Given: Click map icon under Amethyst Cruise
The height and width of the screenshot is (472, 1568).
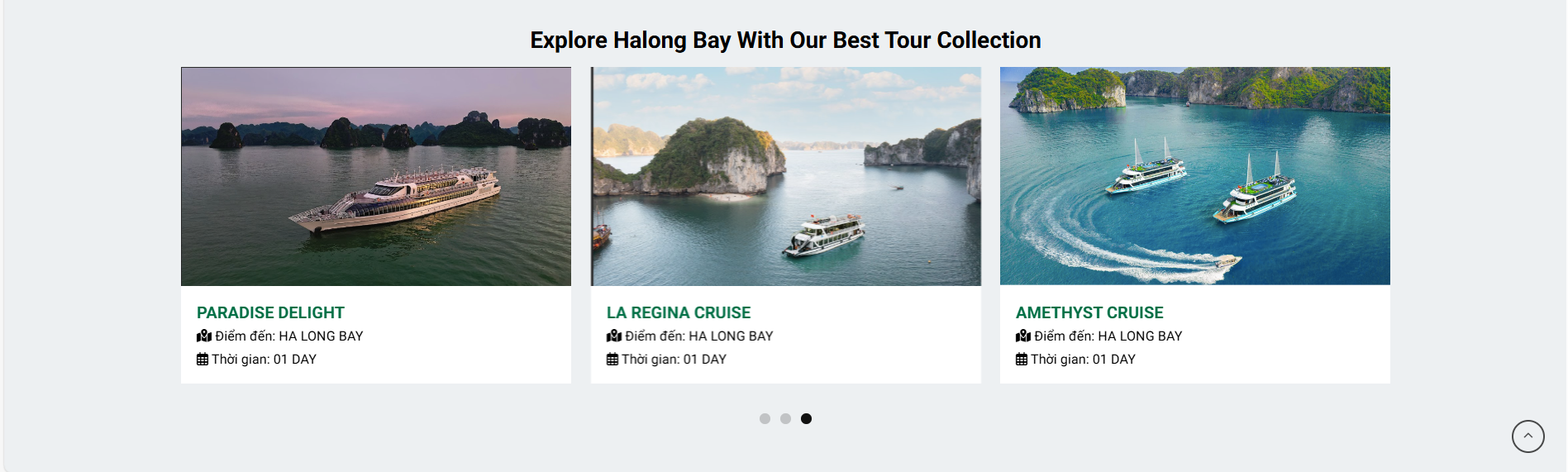Looking at the screenshot, I should [x=1023, y=336].
